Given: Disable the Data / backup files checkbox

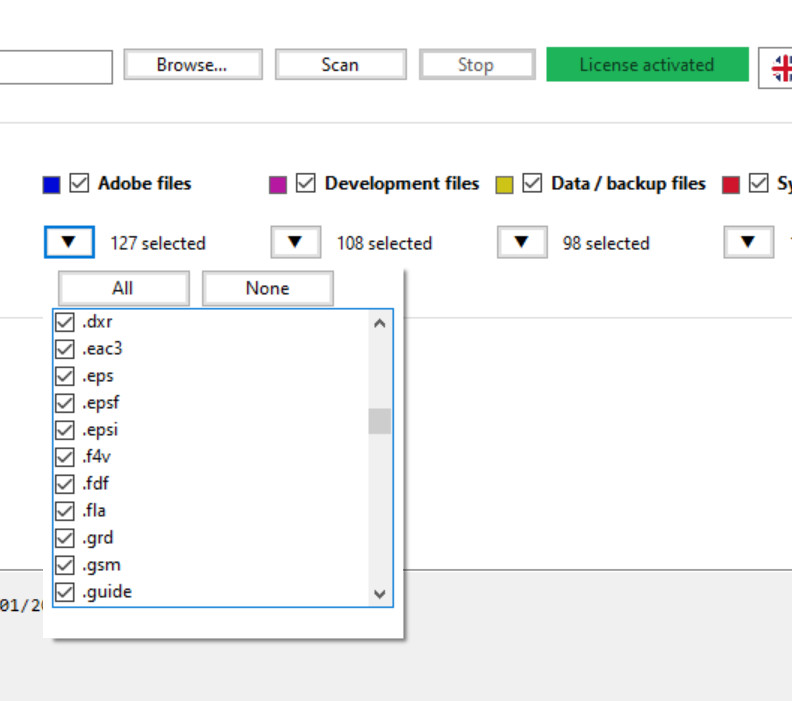Looking at the screenshot, I should coord(532,184).
